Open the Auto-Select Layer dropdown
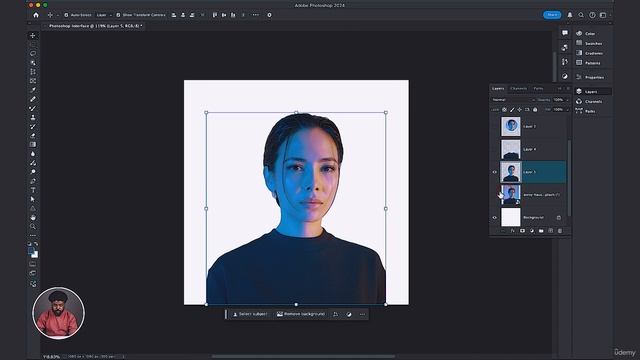640x360 pixels. pyautogui.click(x=104, y=15)
